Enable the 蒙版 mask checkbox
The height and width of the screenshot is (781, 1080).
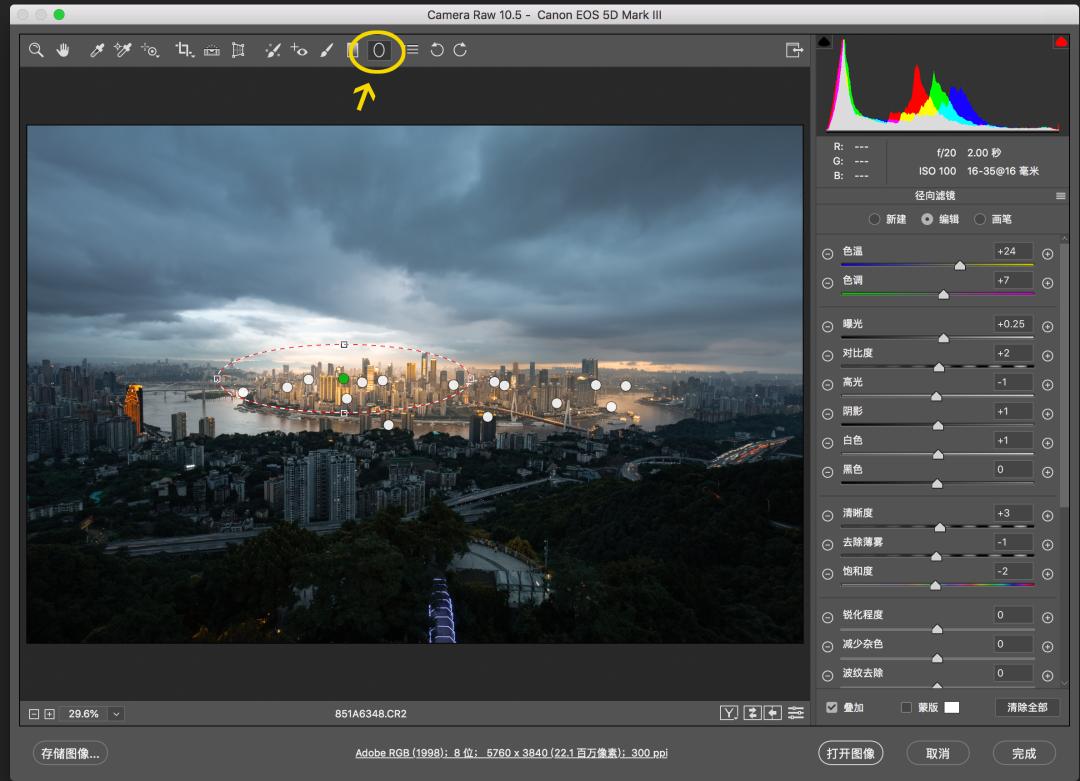click(906, 707)
